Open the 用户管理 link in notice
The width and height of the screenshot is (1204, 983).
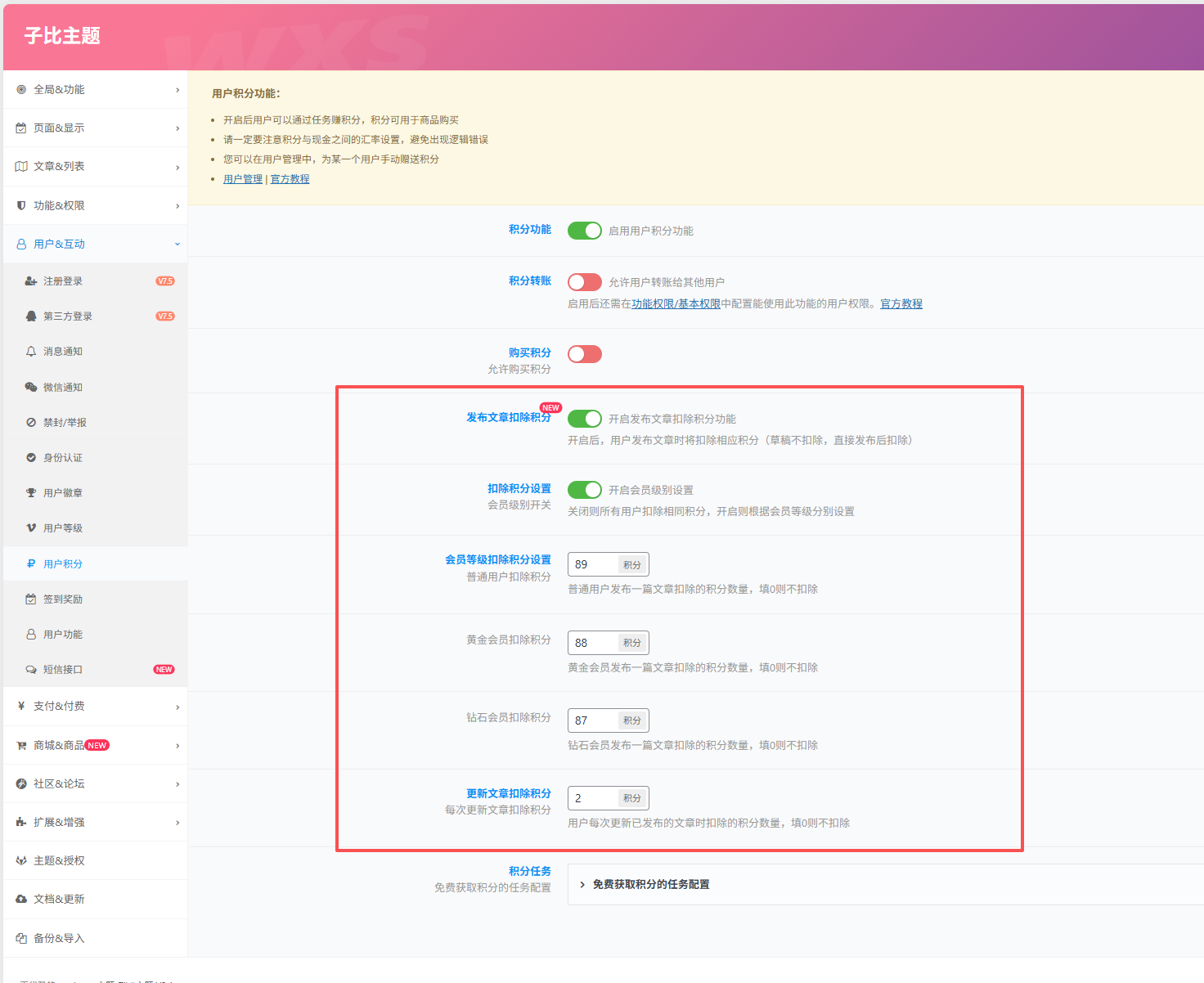[x=243, y=179]
